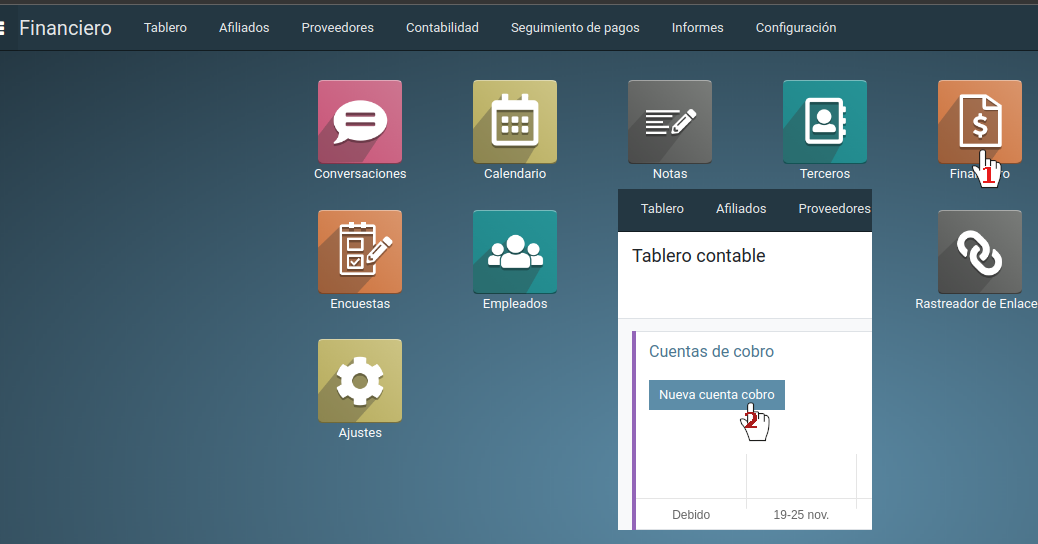Open the Conversaciones app icon

(360, 122)
